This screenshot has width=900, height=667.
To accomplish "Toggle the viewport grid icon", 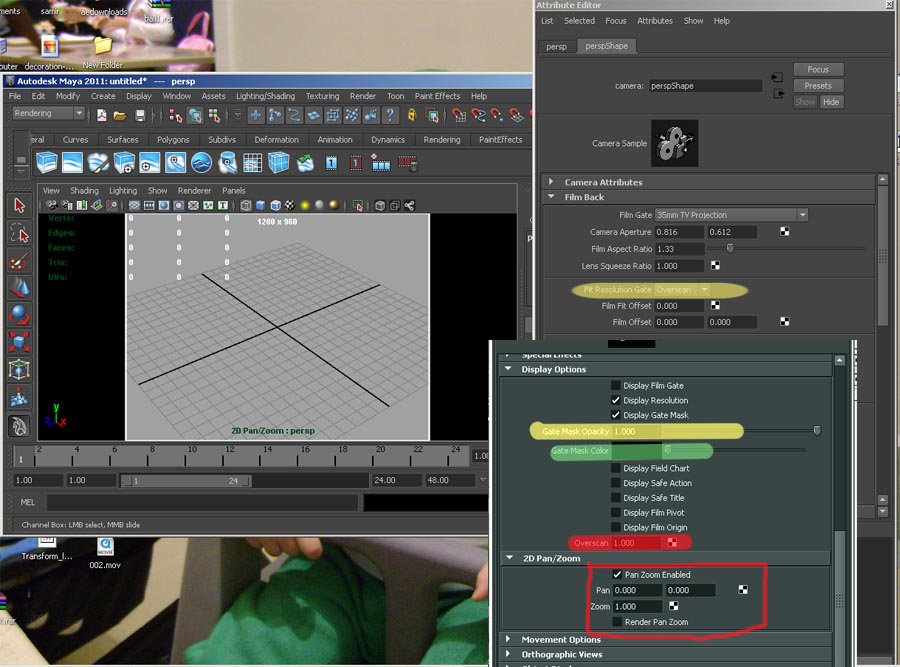I will [x=134, y=205].
